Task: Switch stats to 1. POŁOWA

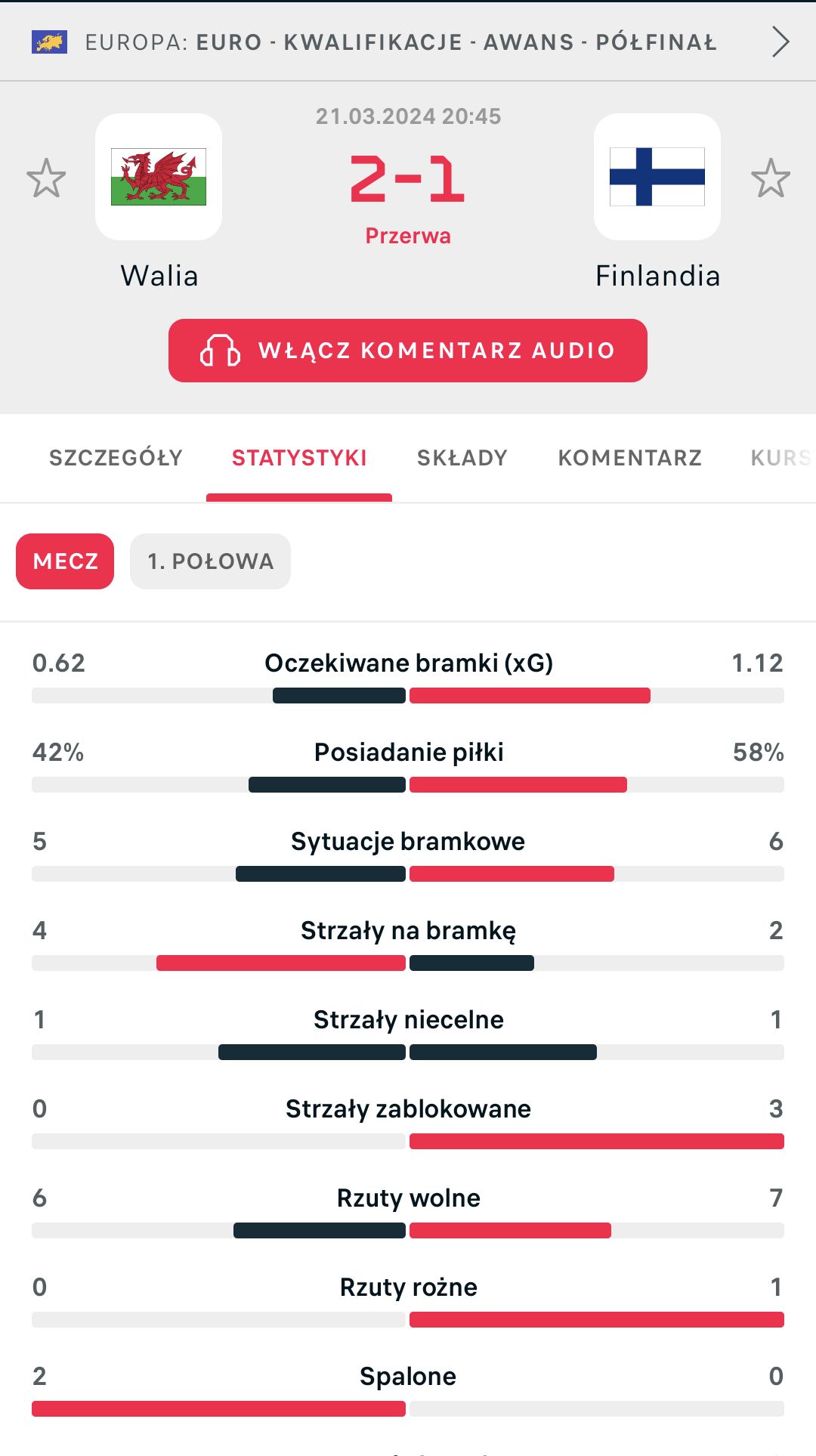Action: click(x=210, y=561)
